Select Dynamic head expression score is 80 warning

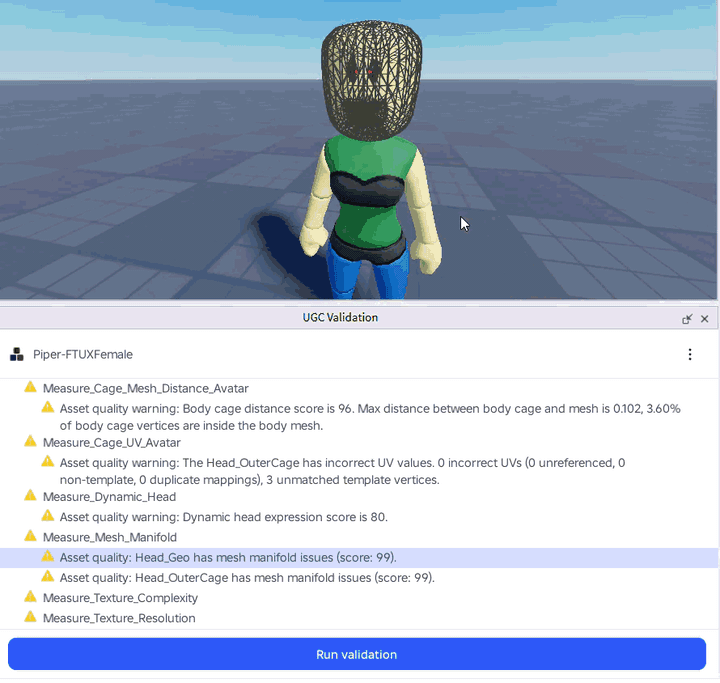359,517
